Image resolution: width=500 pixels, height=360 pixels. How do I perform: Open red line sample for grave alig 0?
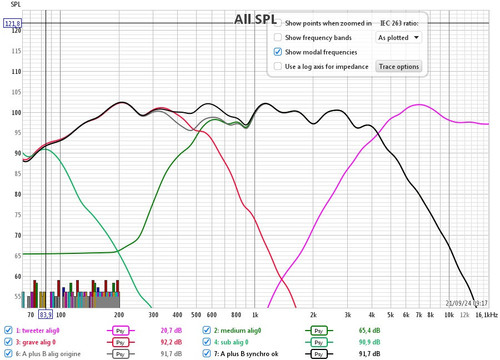[120, 342]
